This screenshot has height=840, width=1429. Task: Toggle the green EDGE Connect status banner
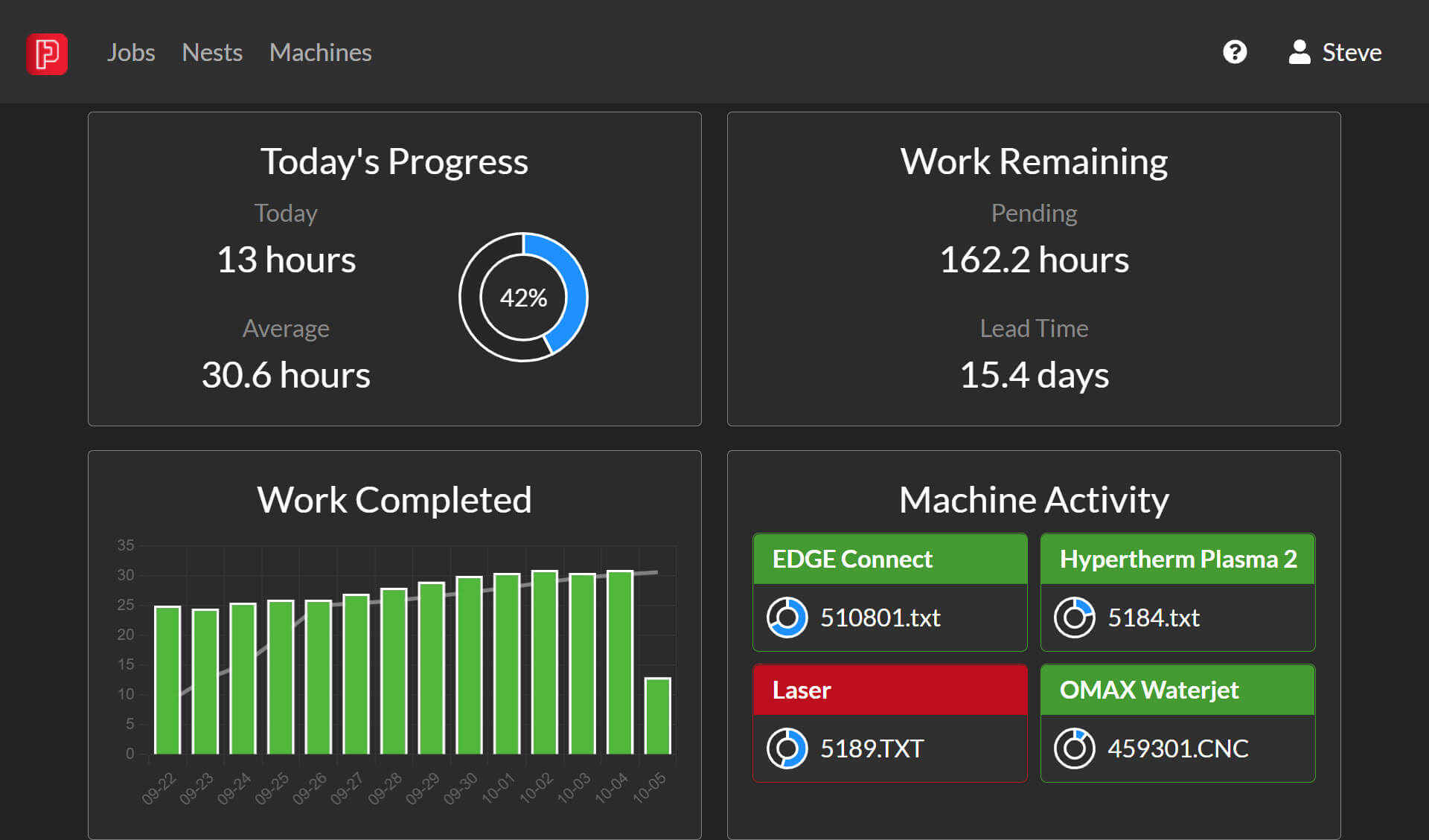pos(889,559)
